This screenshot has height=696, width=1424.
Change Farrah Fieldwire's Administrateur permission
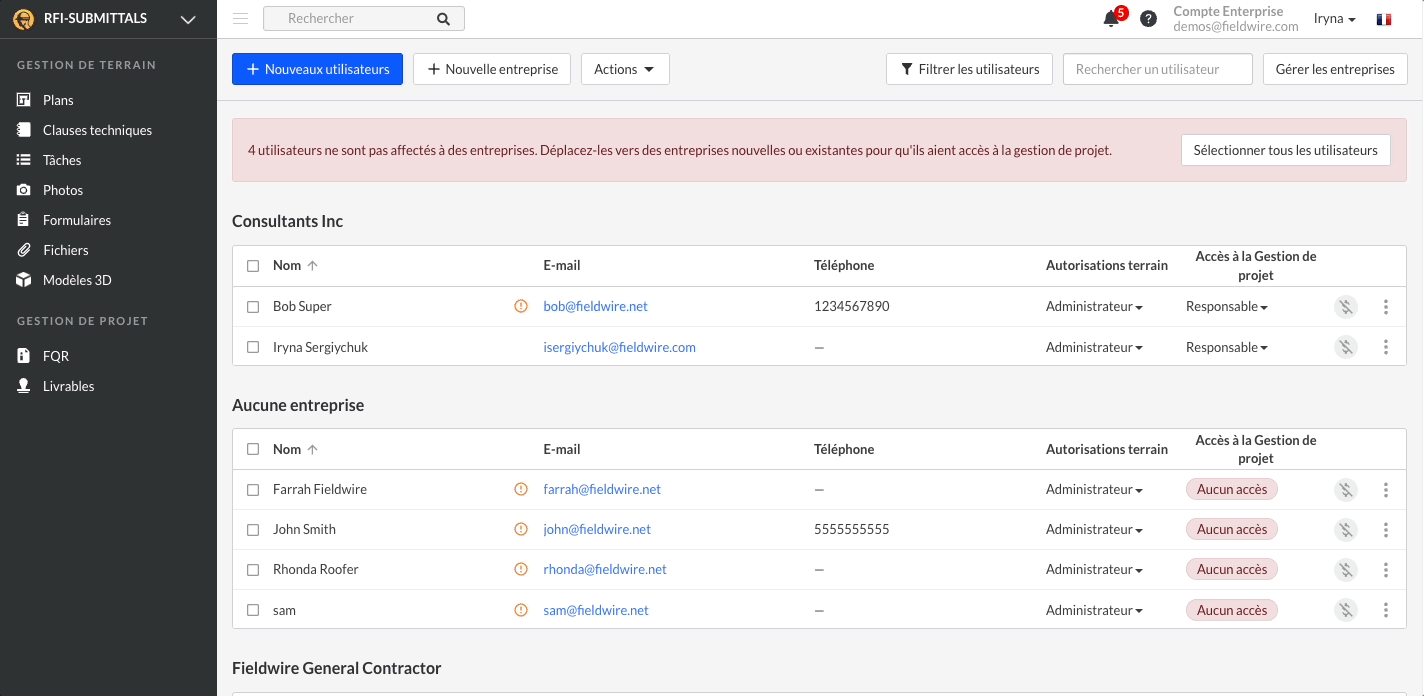(1094, 490)
